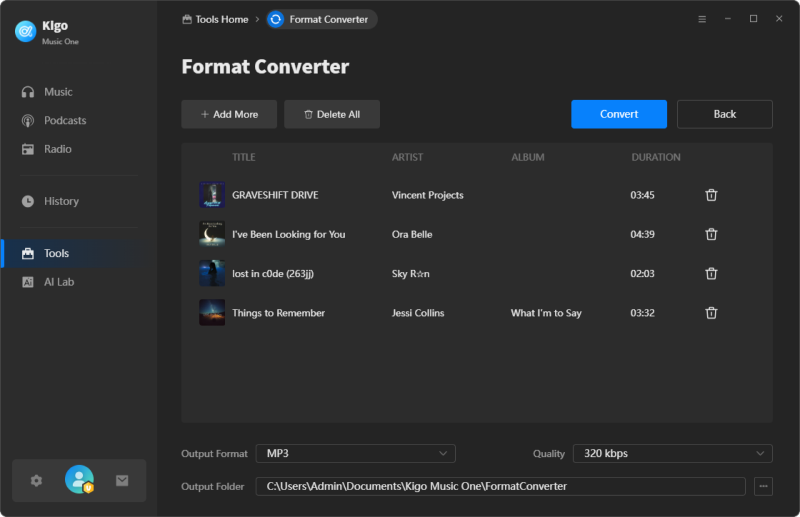Click artist Ora Belle
This screenshot has height=517, width=800.
pyautogui.click(x=412, y=234)
